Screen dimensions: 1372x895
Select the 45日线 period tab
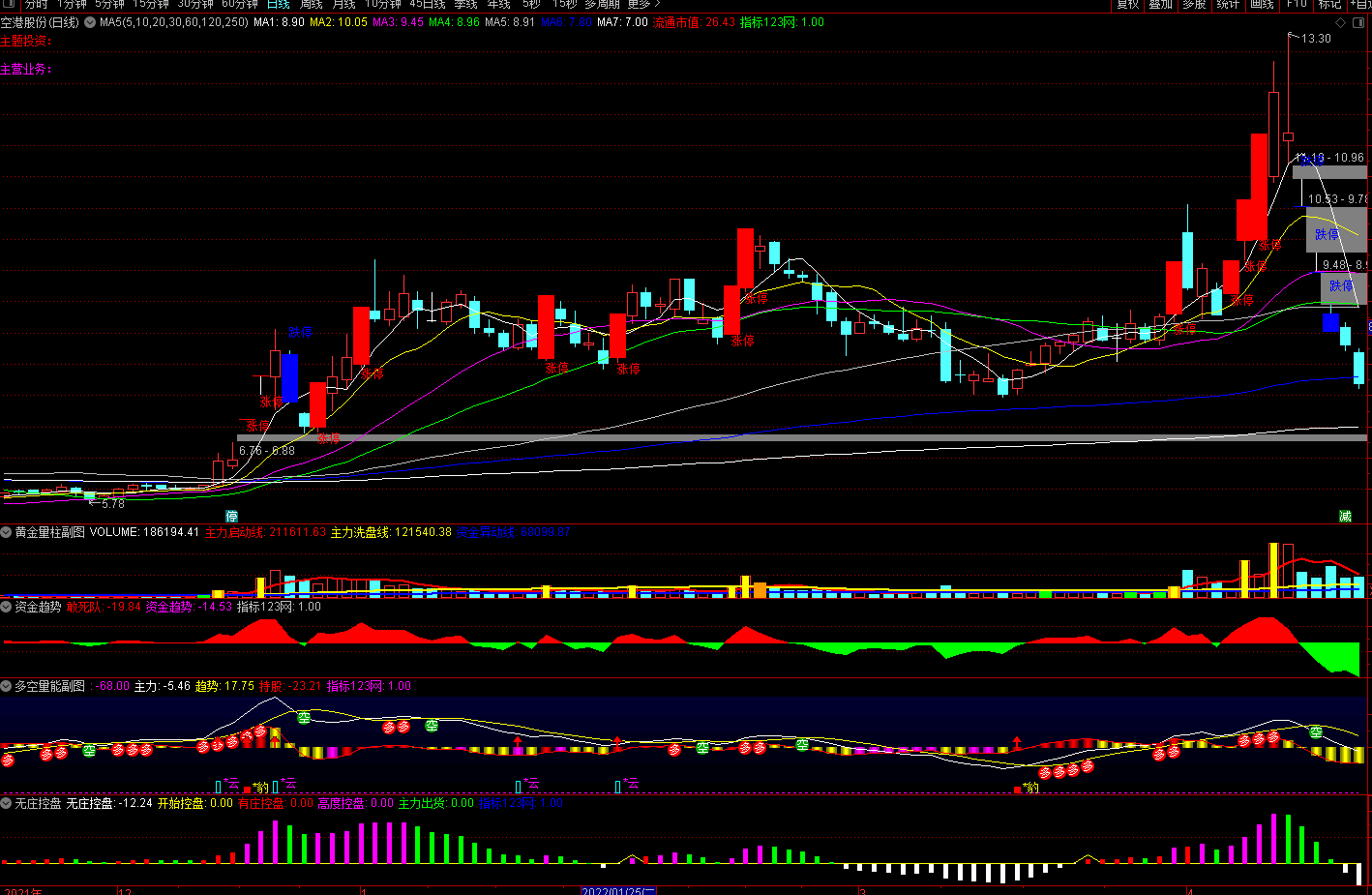[428, 5]
